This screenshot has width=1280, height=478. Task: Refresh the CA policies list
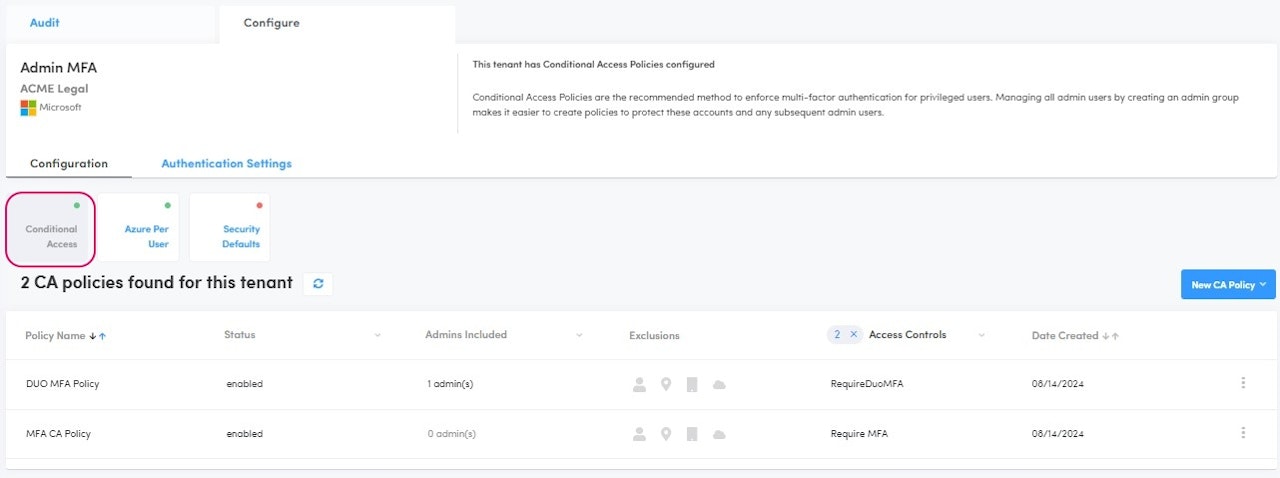(x=318, y=284)
